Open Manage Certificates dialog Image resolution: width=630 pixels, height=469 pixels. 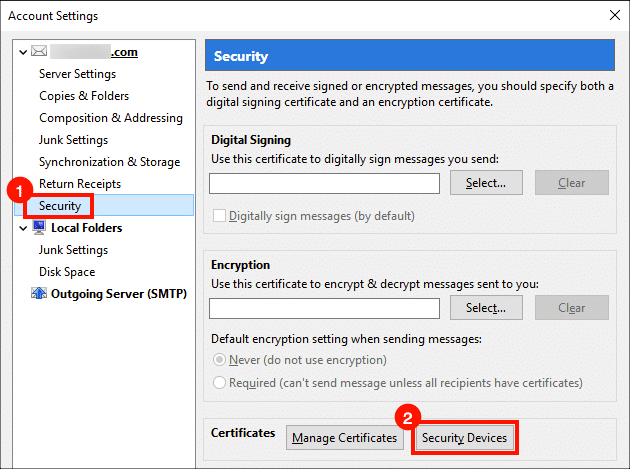[345, 438]
